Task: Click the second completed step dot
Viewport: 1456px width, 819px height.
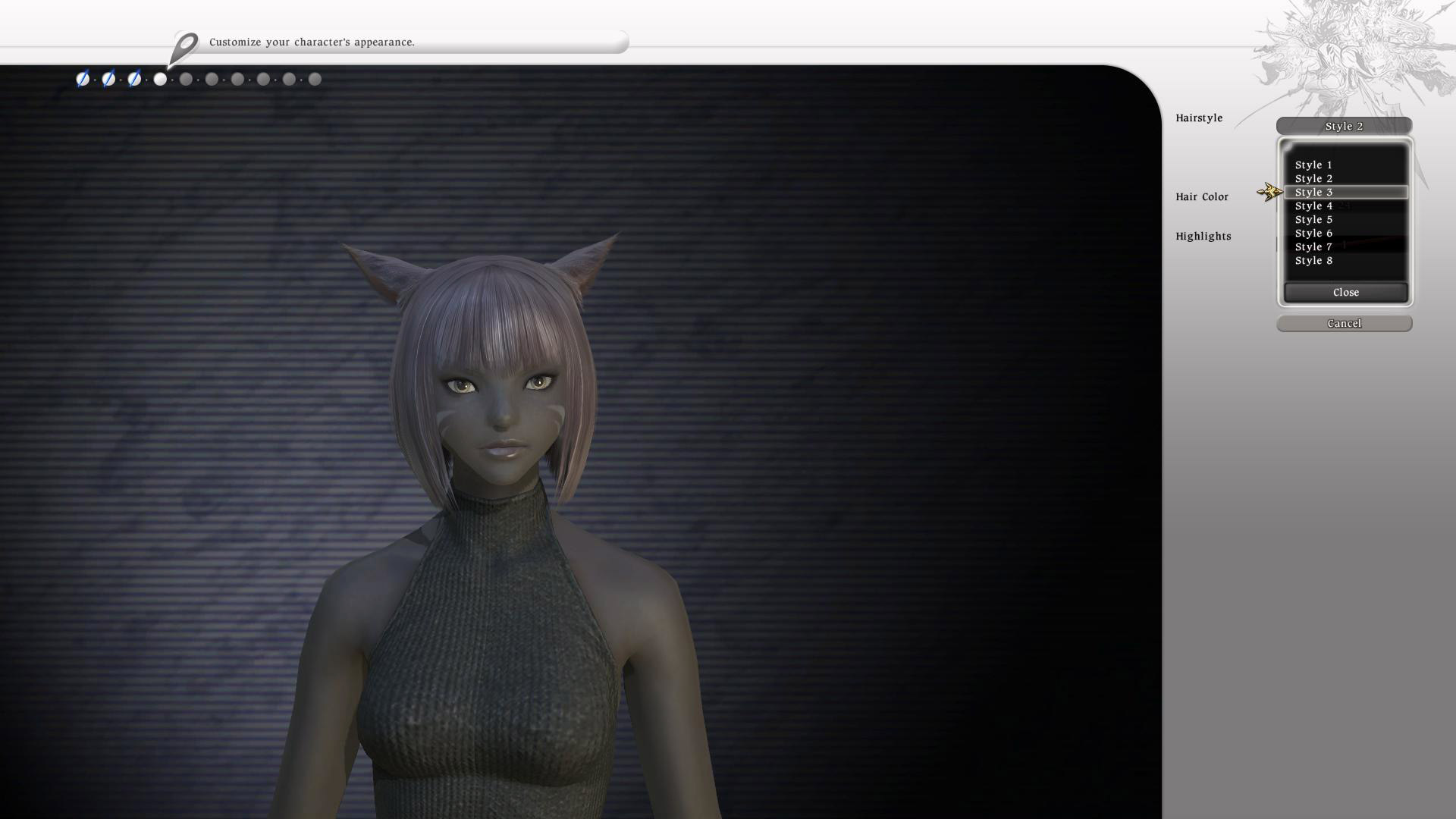Action: (108, 79)
